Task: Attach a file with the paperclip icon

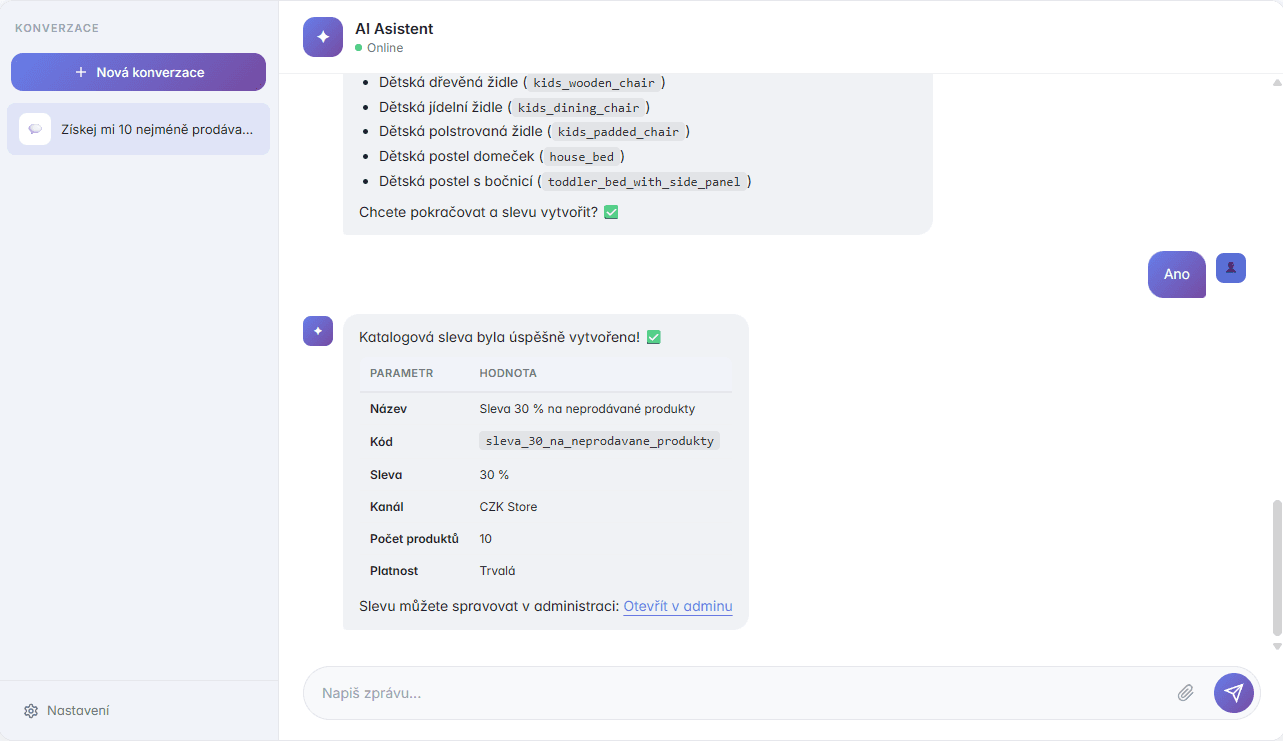Action: click(x=1185, y=692)
